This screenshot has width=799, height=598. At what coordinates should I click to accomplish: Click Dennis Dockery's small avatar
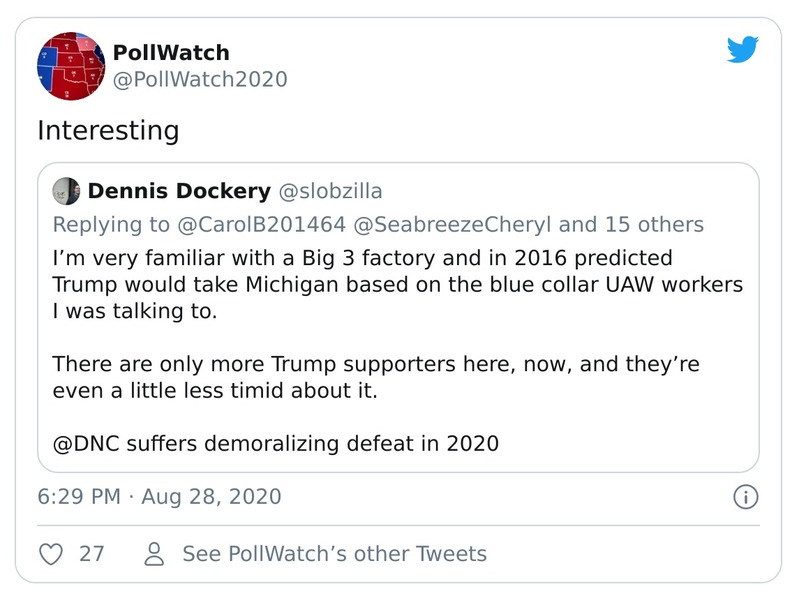tap(67, 191)
